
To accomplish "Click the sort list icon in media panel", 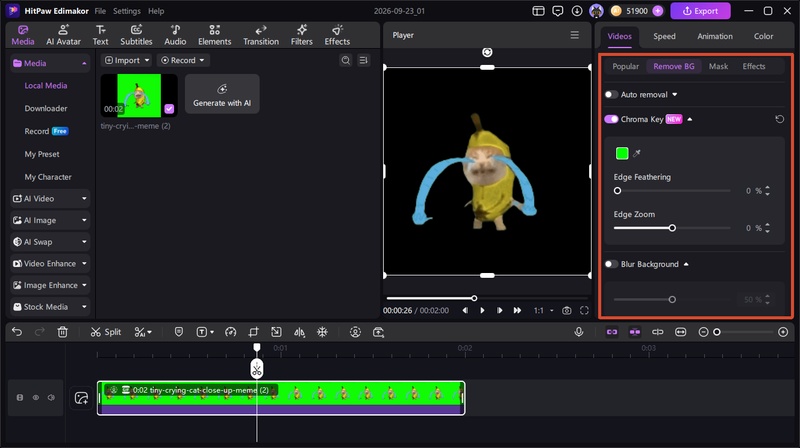I will 363,60.
